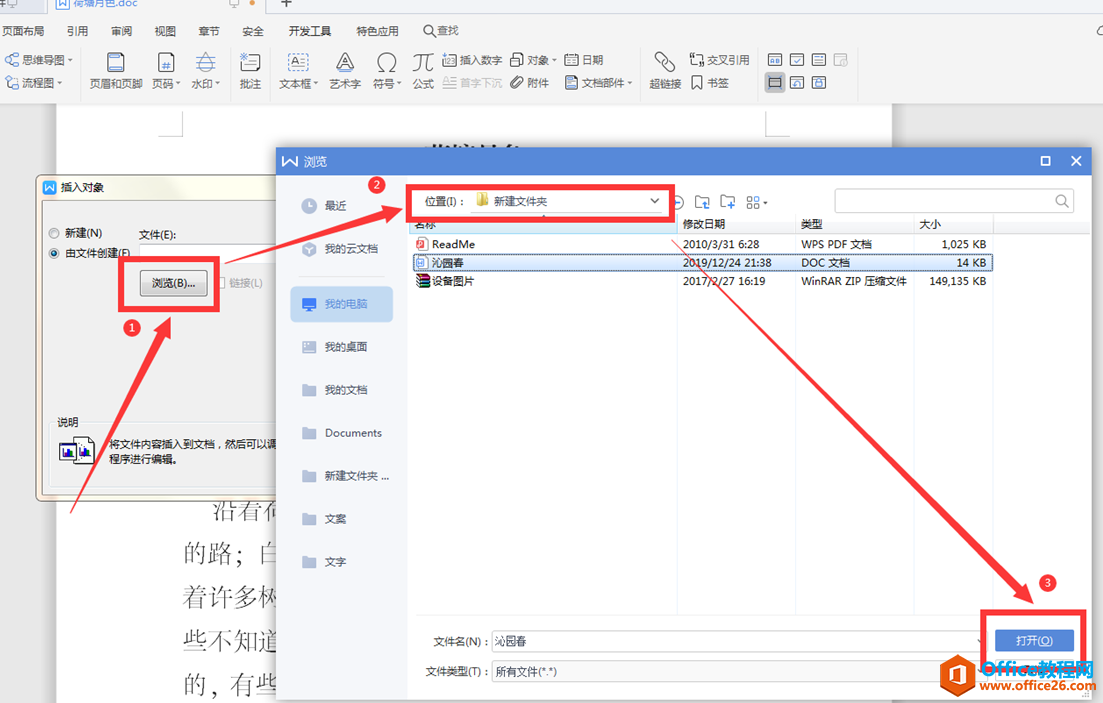This screenshot has width=1103, height=703.
Task: Go to 我的云文档 in sidebar
Action: pos(342,248)
